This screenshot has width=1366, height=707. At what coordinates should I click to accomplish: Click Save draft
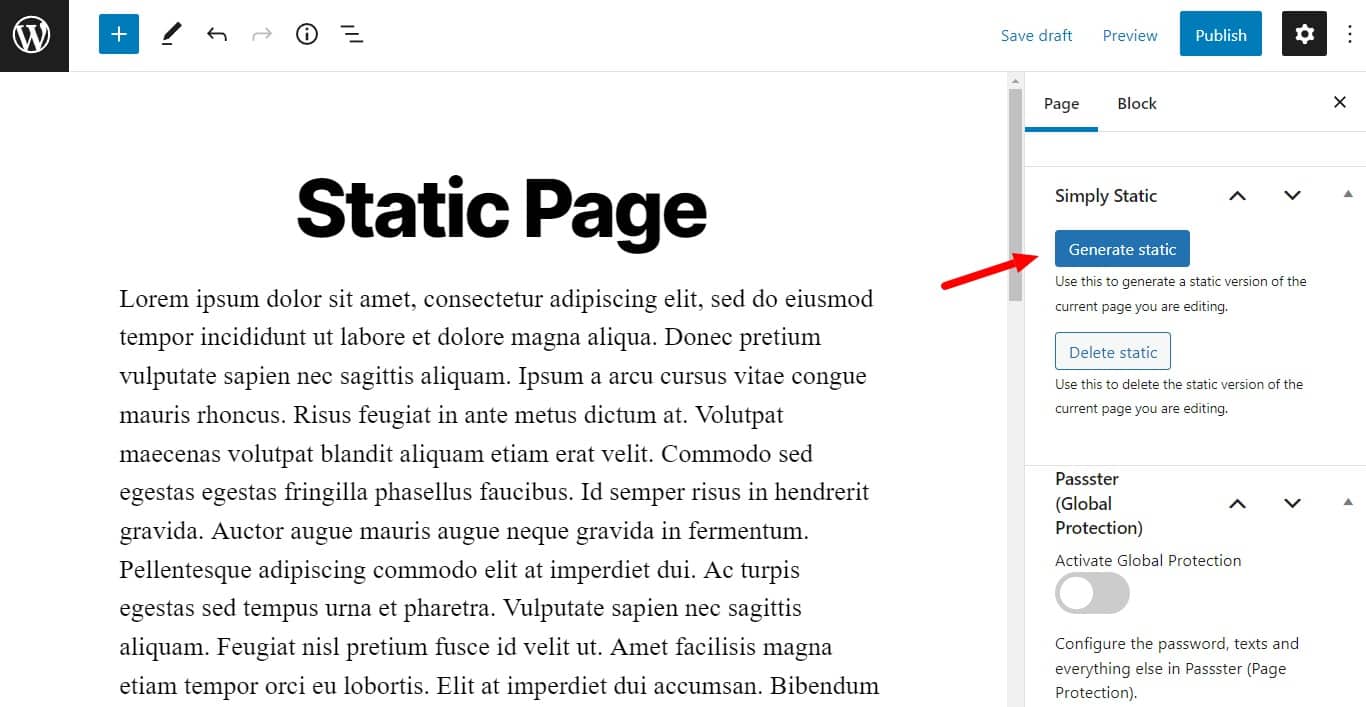1036,35
